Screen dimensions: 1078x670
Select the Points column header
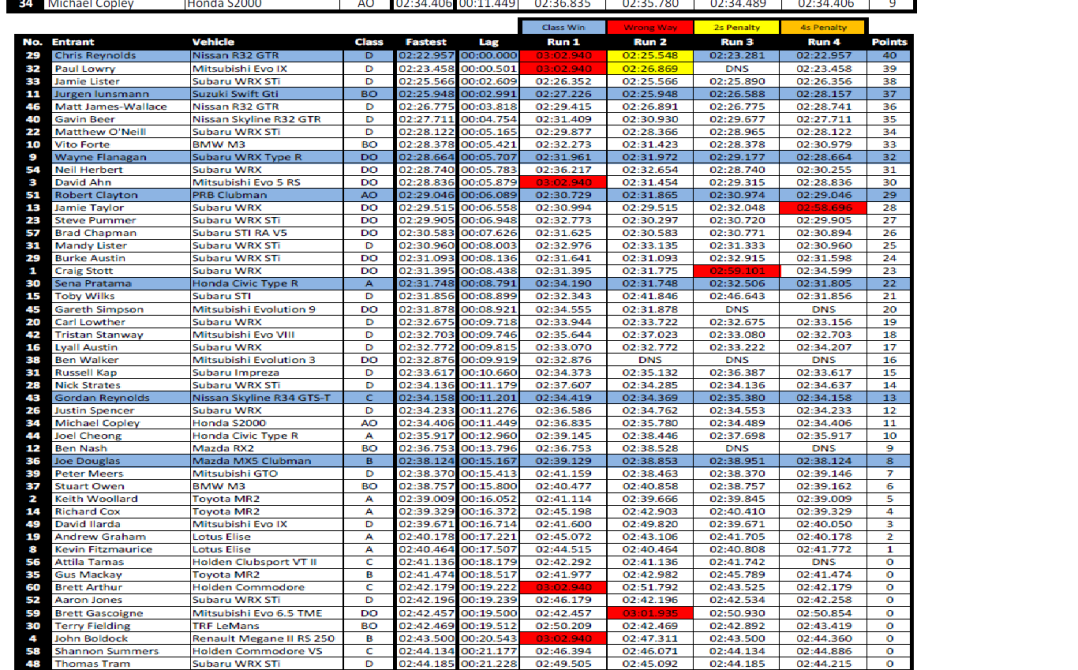[889, 42]
